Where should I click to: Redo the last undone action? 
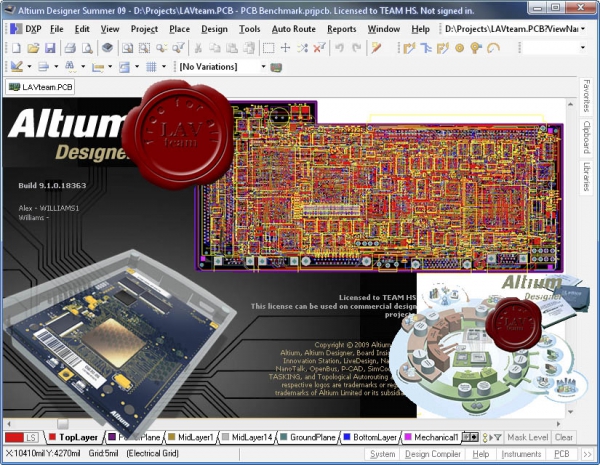point(356,48)
